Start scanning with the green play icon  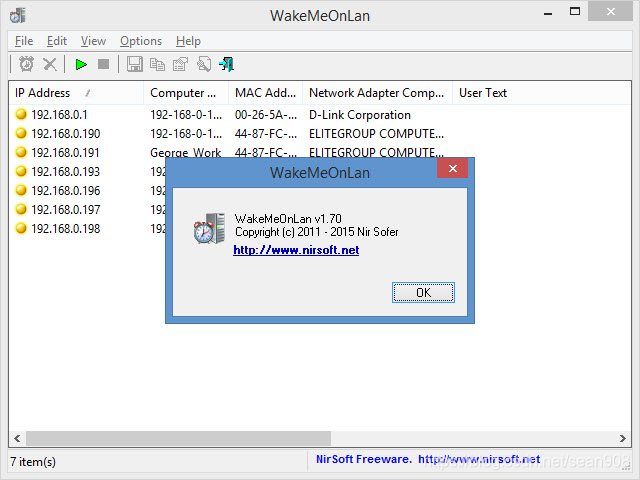(x=81, y=64)
